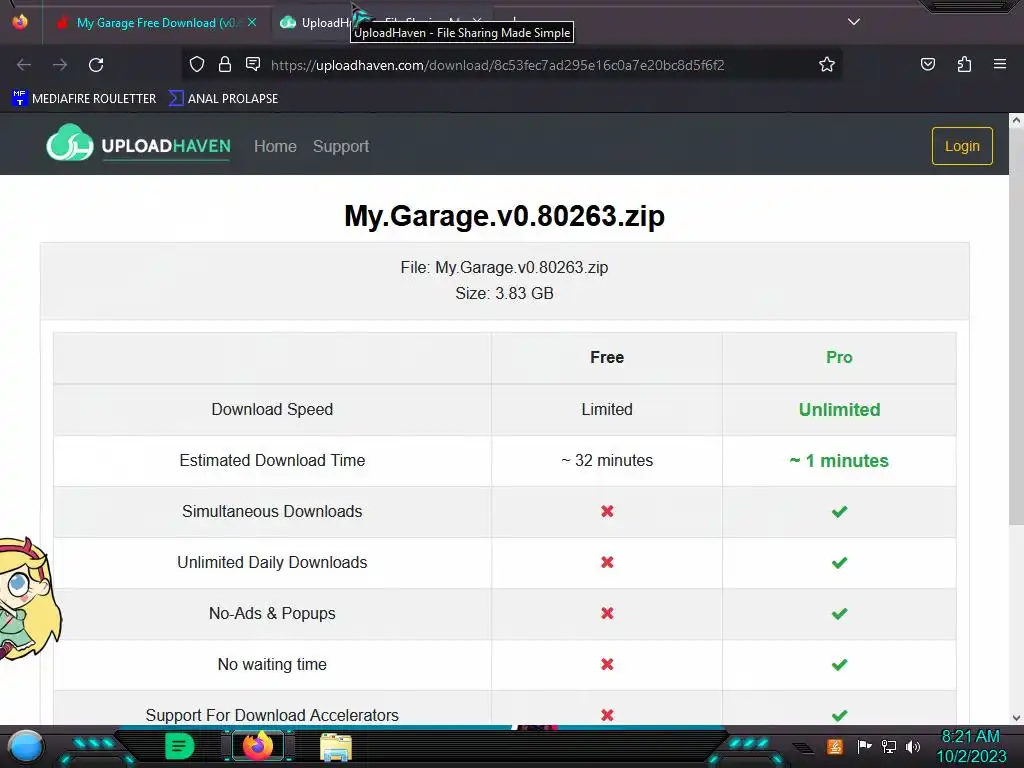Click the taskbar clock showing 8:21 AM

pyautogui.click(x=971, y=746)
